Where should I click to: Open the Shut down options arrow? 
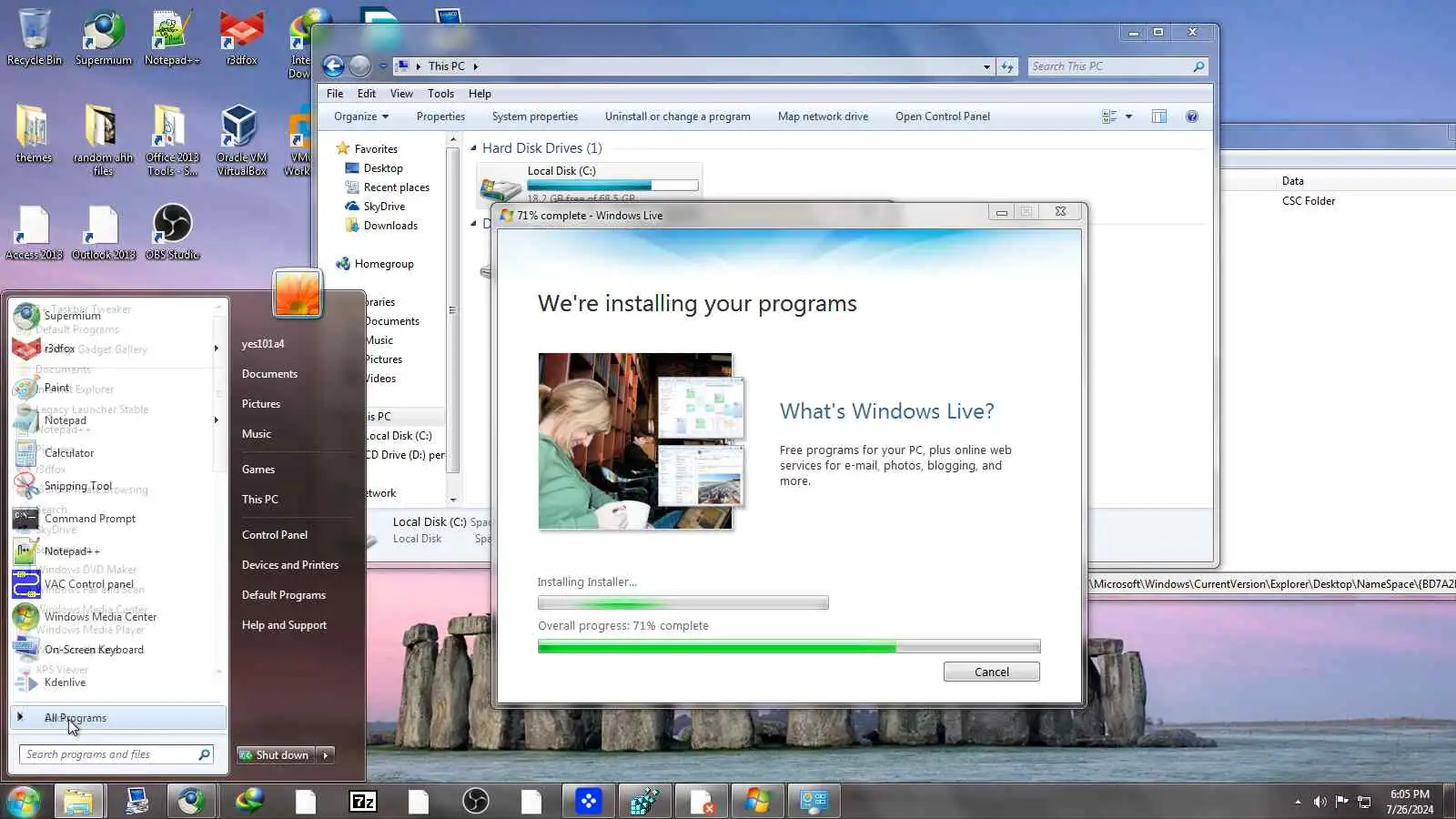pyautogui.click(x=325, y=755)
